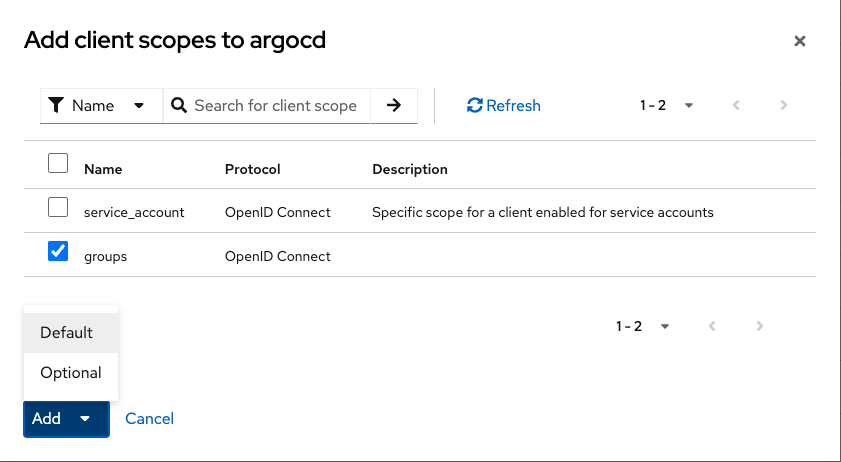Choose Default from the Add menu

click(x=67, y=332)
